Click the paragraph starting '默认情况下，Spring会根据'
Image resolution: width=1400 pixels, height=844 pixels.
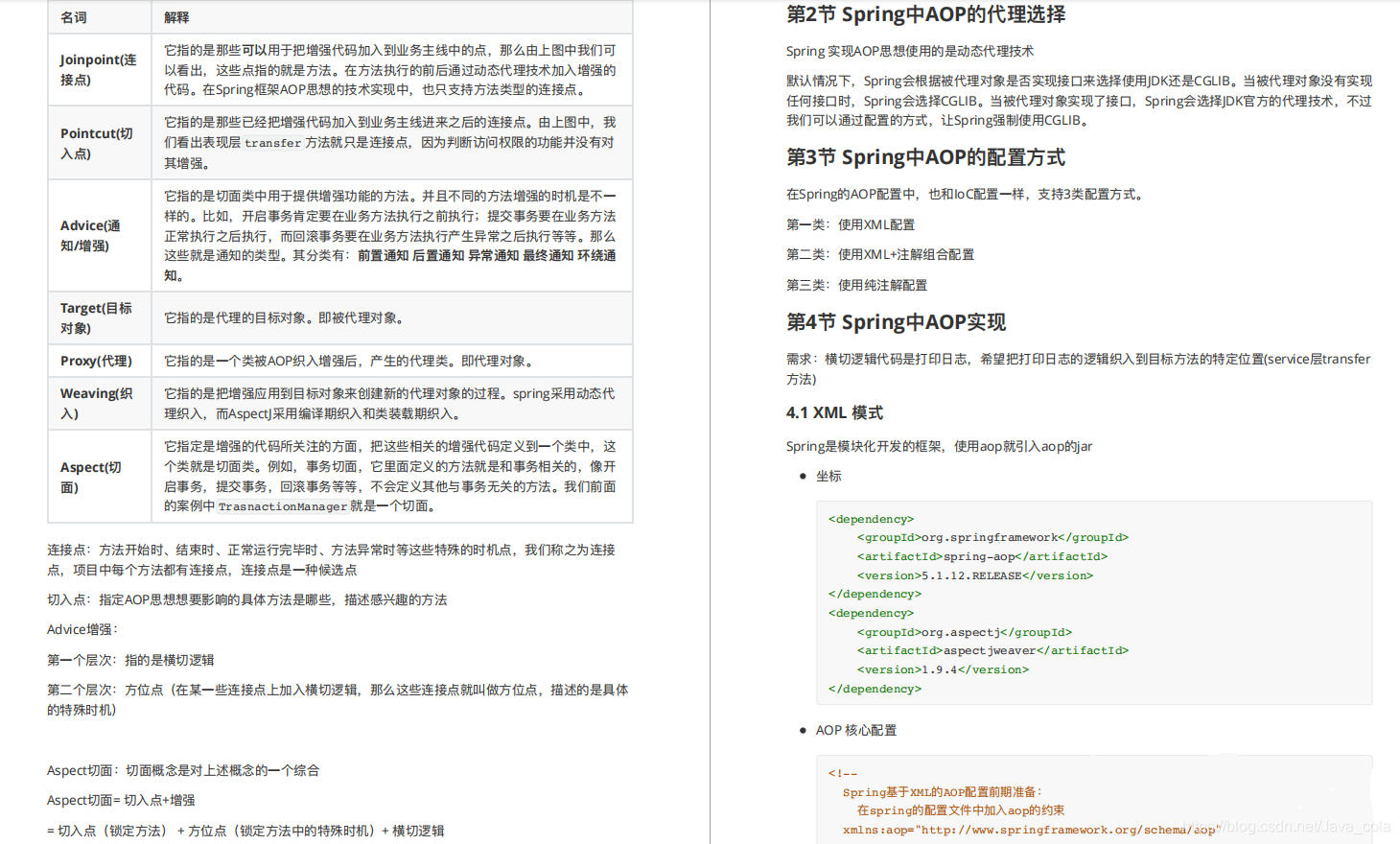(x=1079, y=101)
